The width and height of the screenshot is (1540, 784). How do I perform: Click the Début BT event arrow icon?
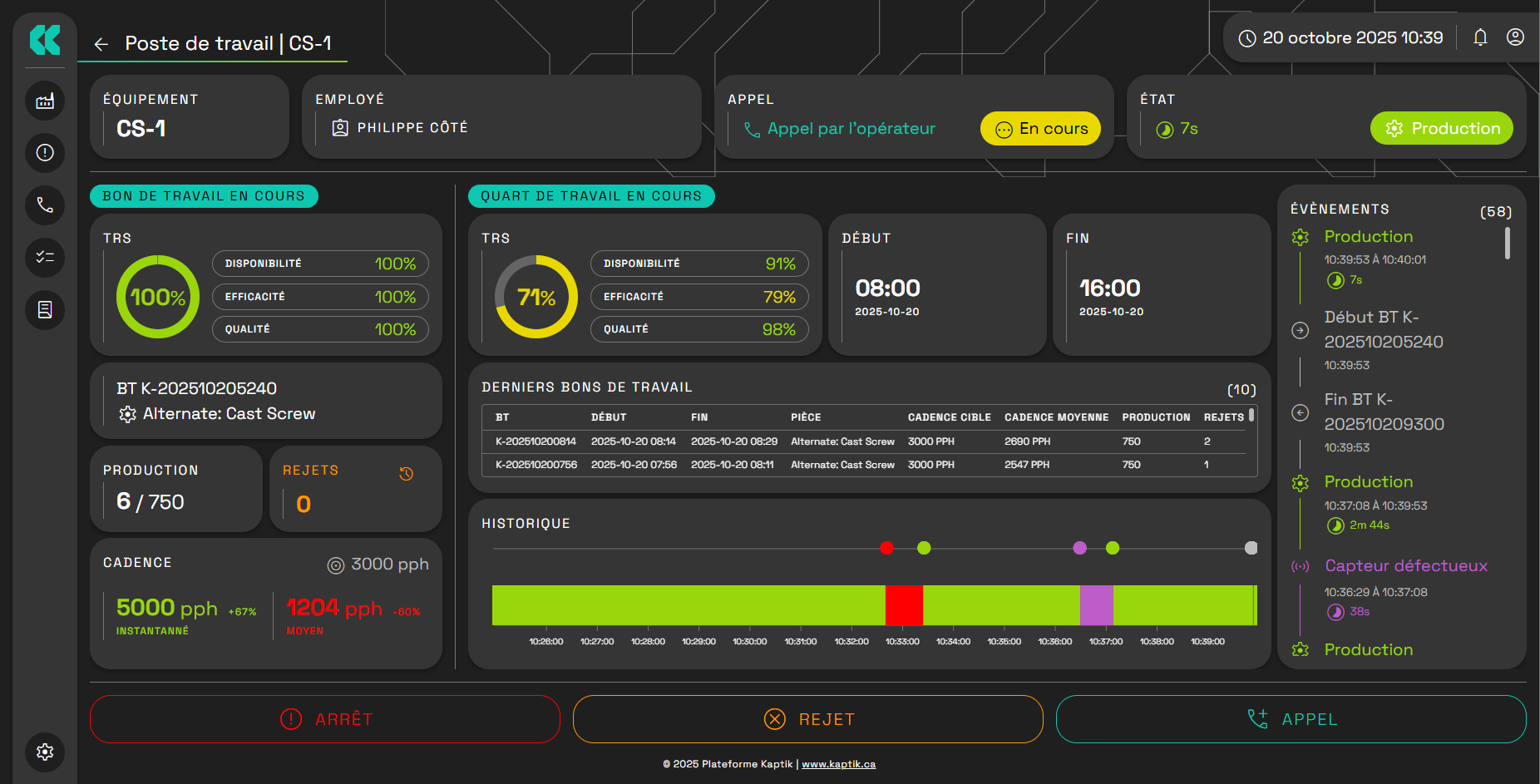coord(1301,330)
